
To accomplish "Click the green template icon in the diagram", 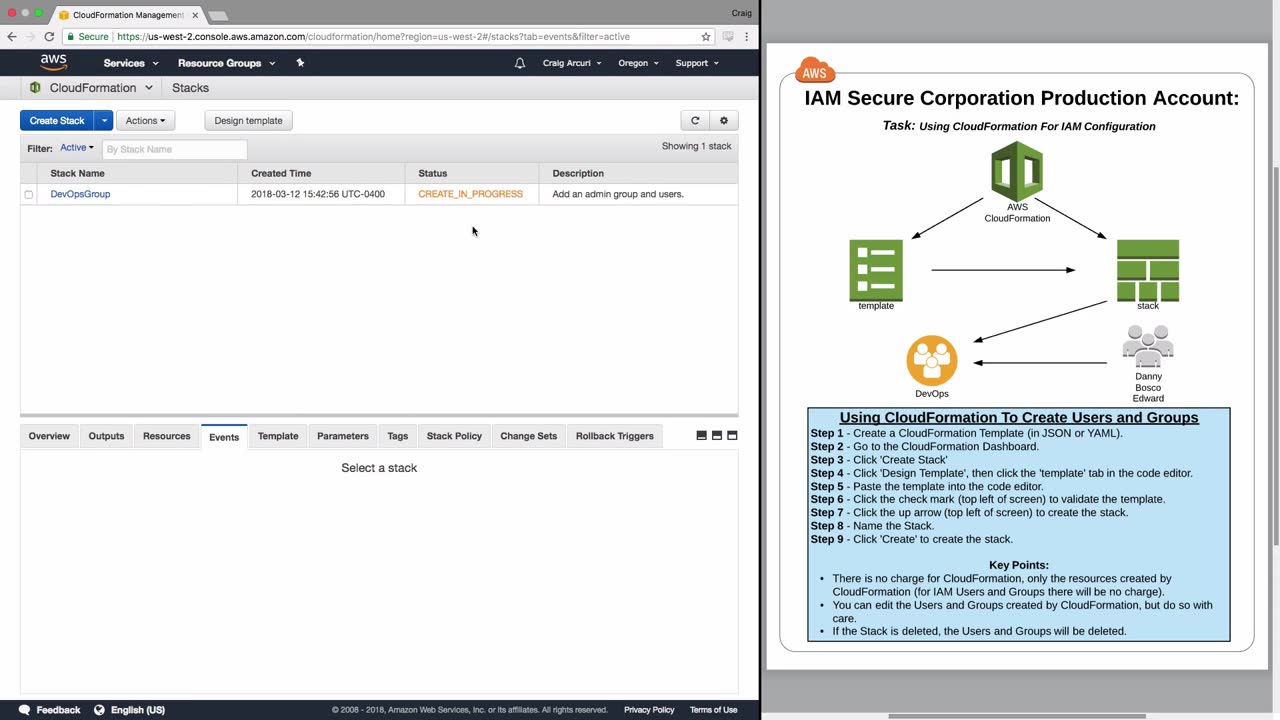I will (876, 270).
